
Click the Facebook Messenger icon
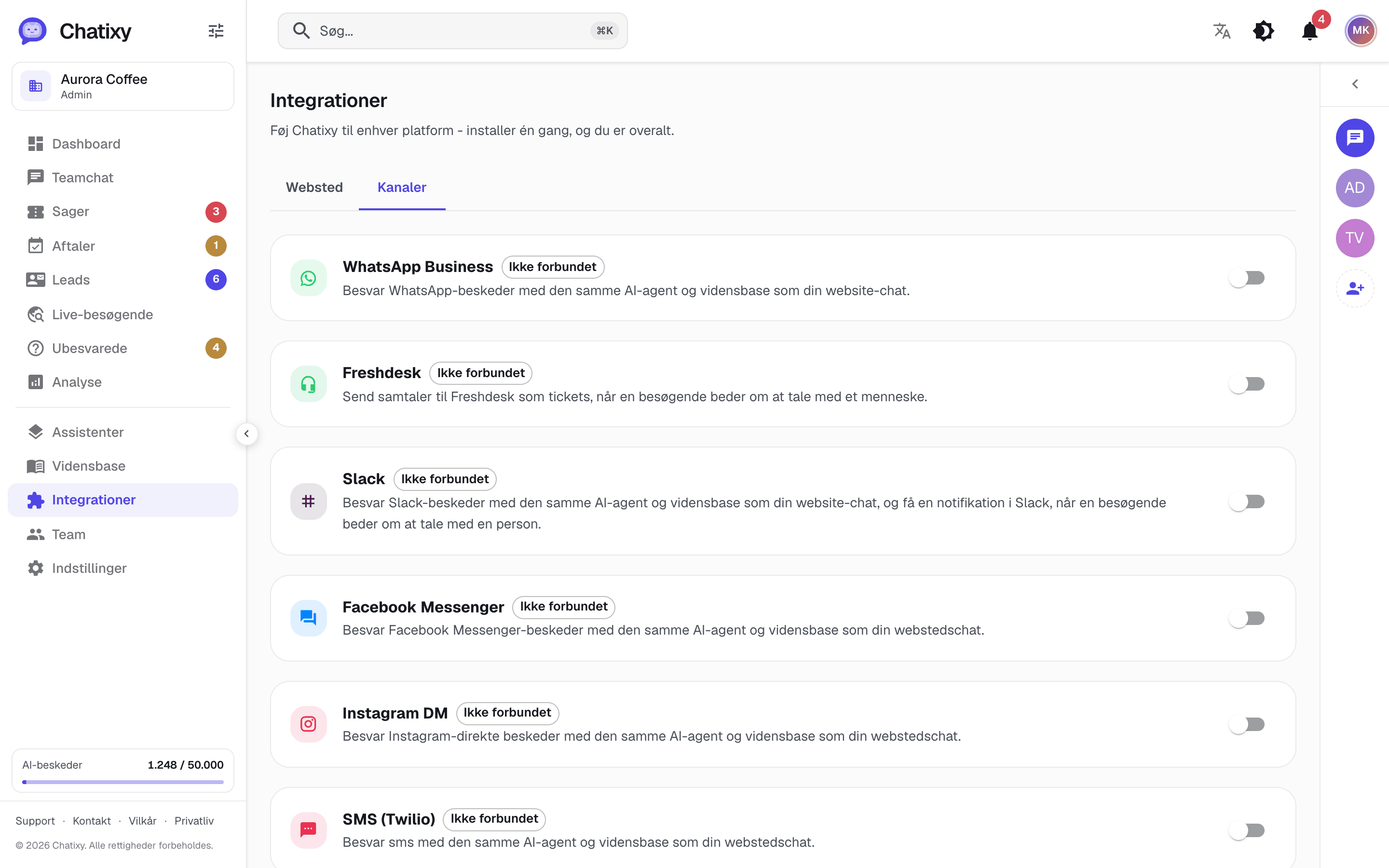[308, 618]
